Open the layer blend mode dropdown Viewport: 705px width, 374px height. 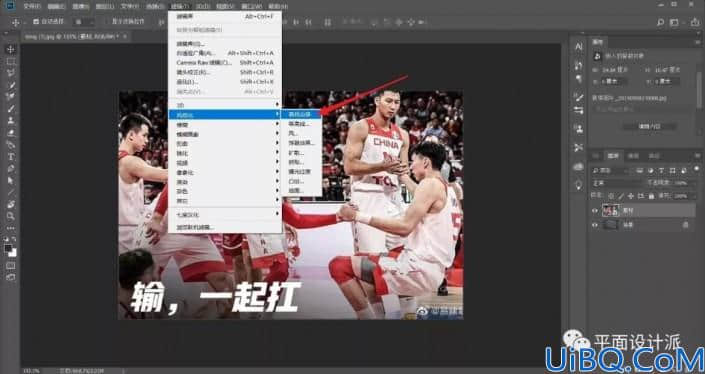click(618, 183)
